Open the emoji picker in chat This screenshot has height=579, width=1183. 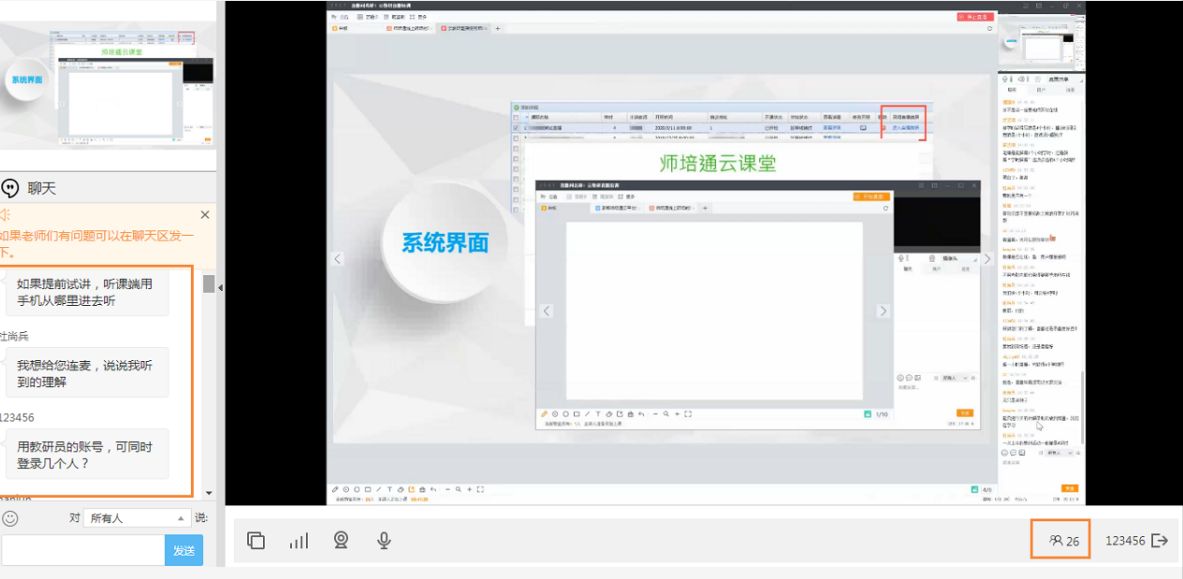pos(10,518)
